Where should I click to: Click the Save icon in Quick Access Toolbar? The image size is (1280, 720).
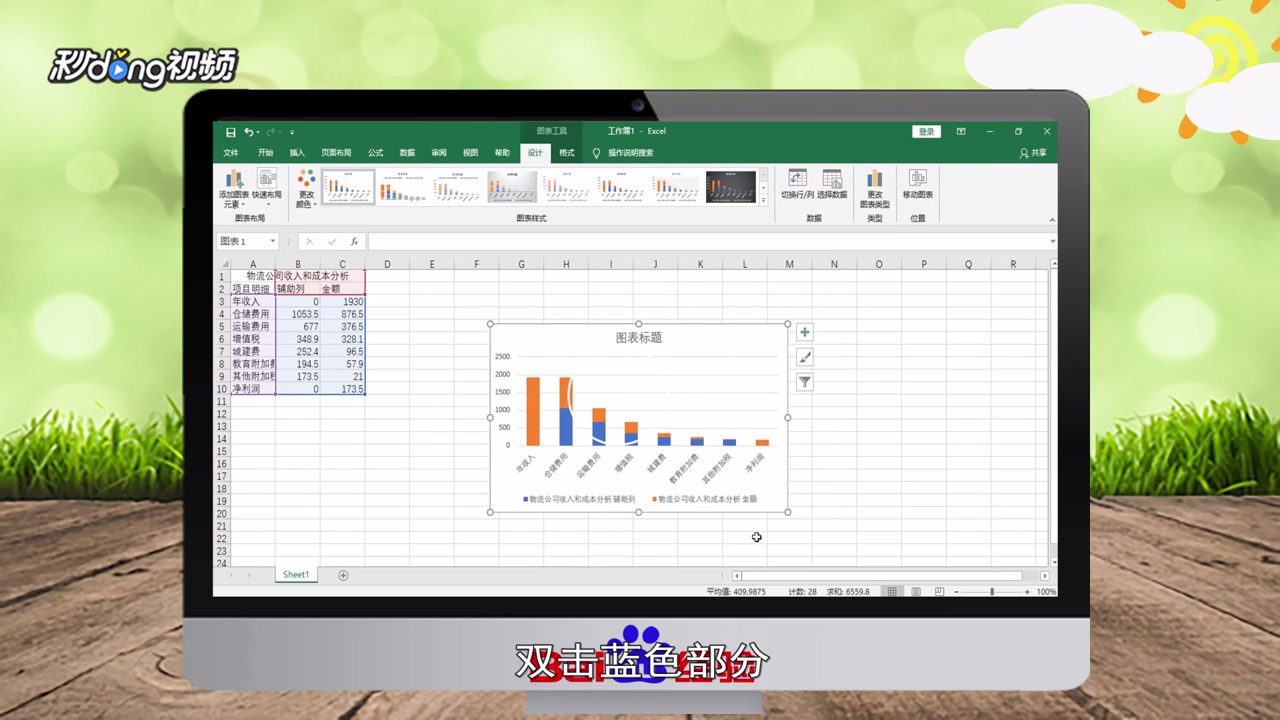(231, 131)
